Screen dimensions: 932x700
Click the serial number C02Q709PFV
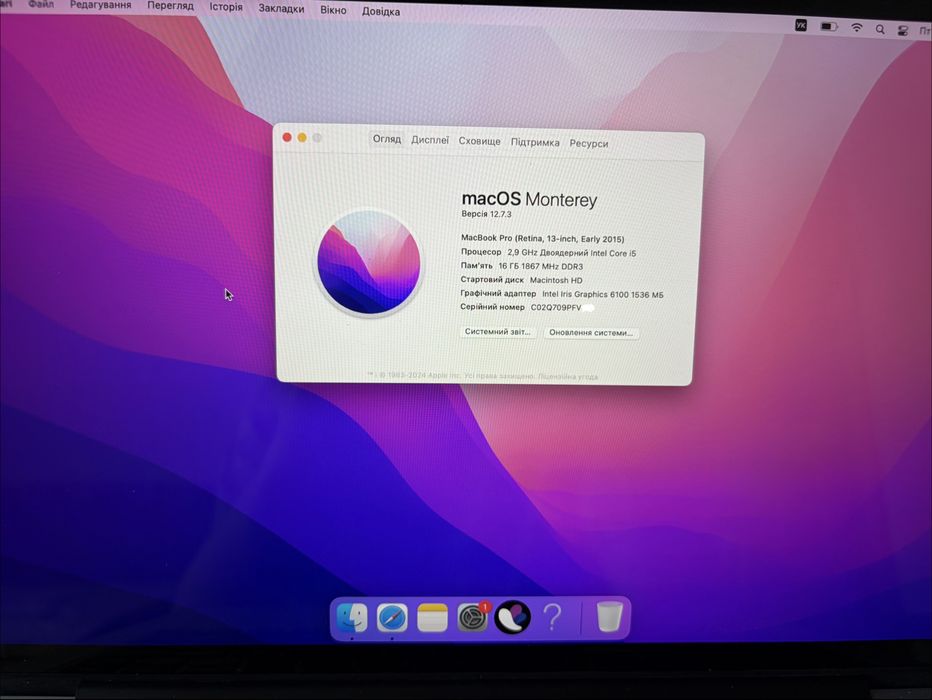click(x=556, y=308)
